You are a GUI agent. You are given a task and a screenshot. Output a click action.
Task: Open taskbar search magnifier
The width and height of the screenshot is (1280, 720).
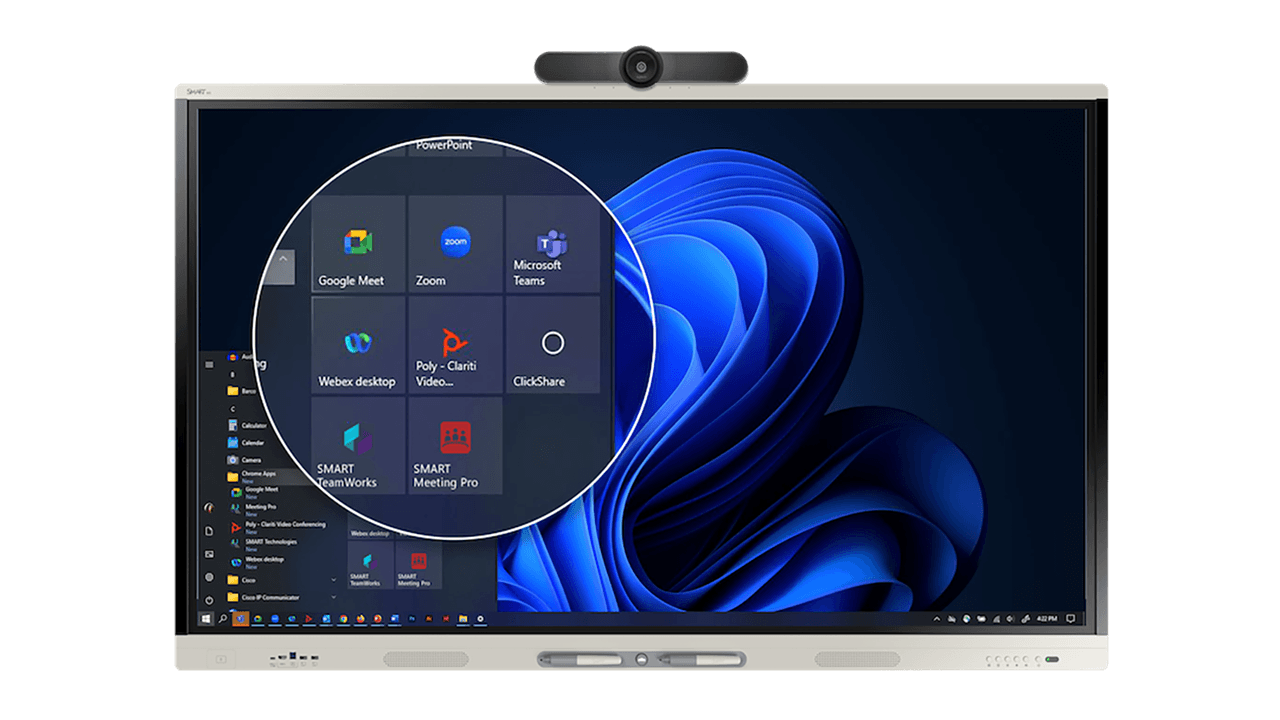[223, 619]
